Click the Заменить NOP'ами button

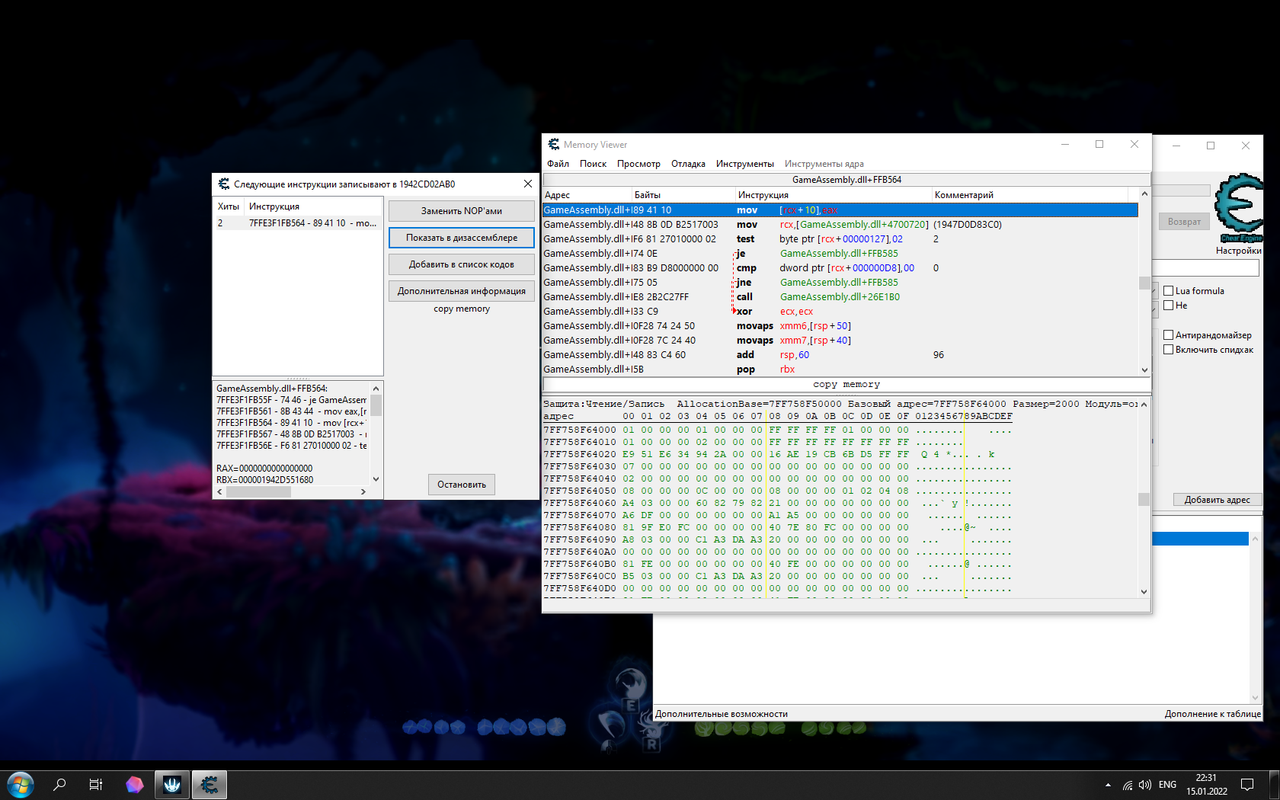(x=462, y=211)
